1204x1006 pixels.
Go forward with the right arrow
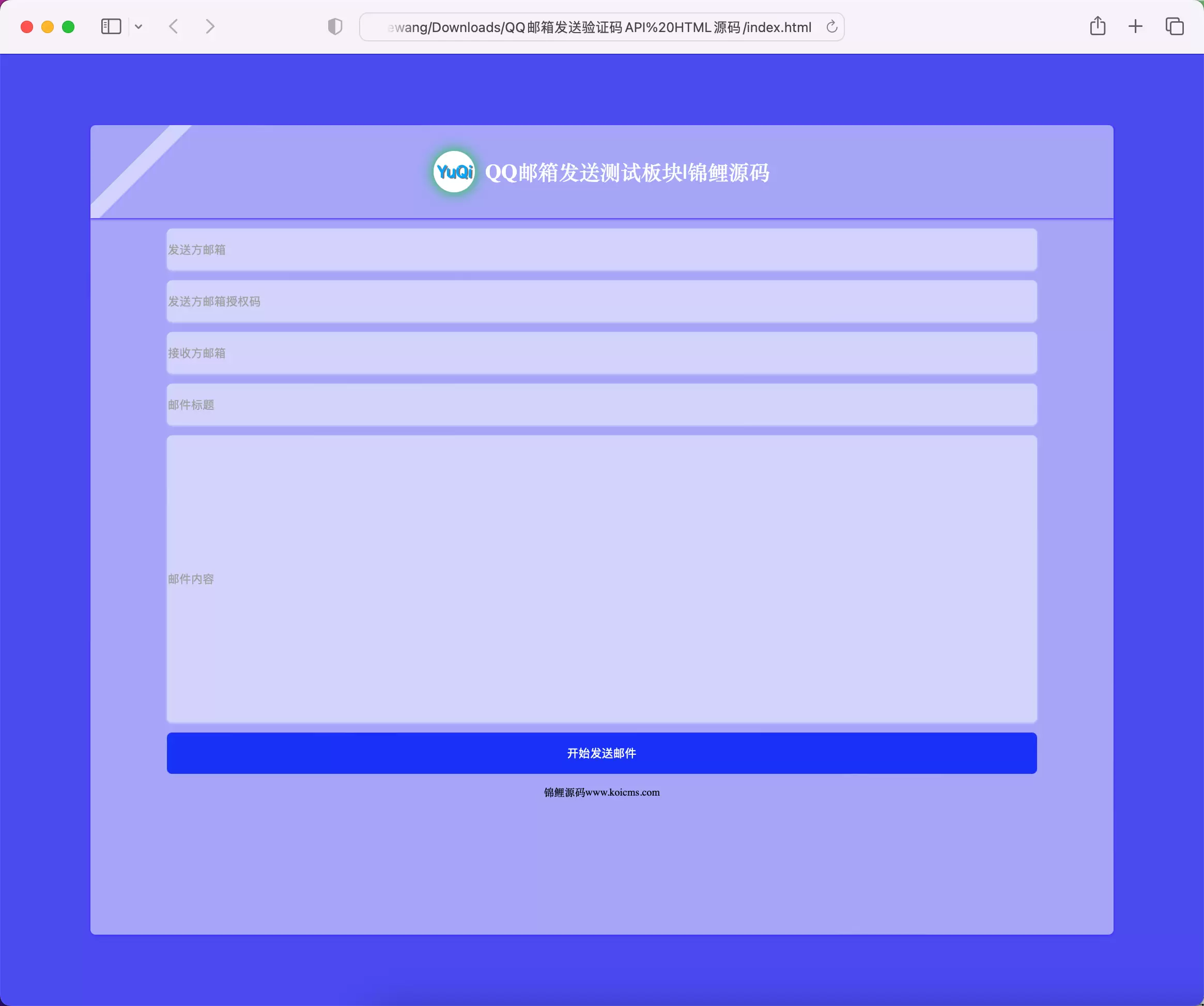pyautogui.click(x=210, y=26)
